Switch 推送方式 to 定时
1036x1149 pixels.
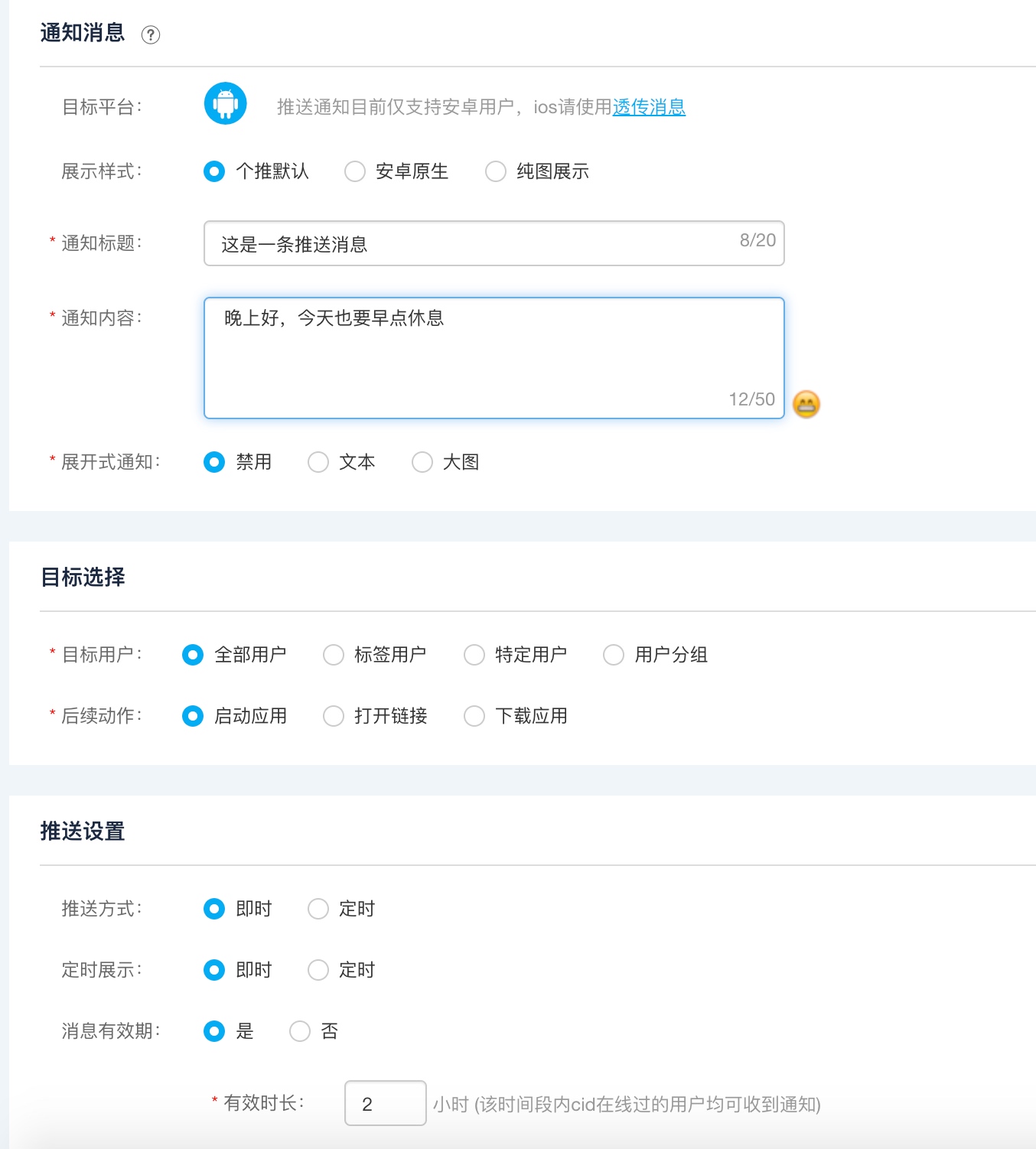318,909
